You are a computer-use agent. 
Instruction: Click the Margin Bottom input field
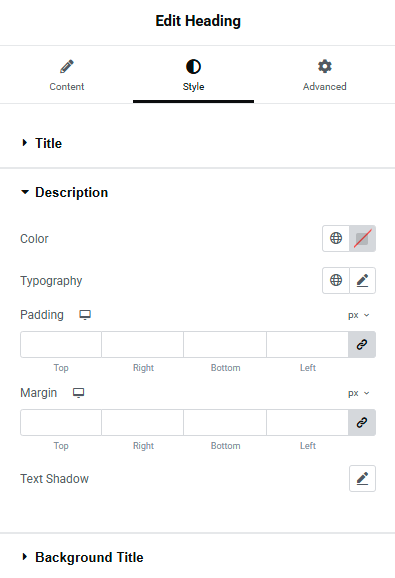pyautogui.click(x=225, y=422)
